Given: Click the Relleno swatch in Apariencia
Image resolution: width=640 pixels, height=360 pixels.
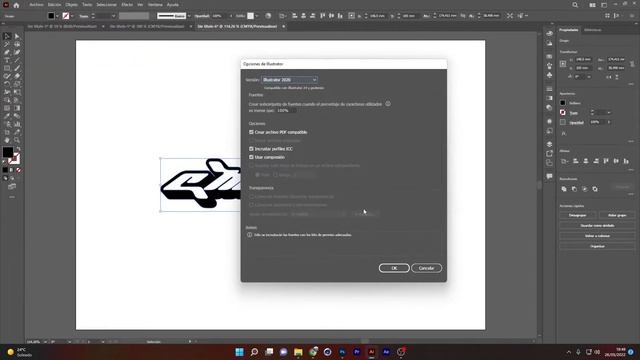Looking at the screenshot, I should click(563, 103).
